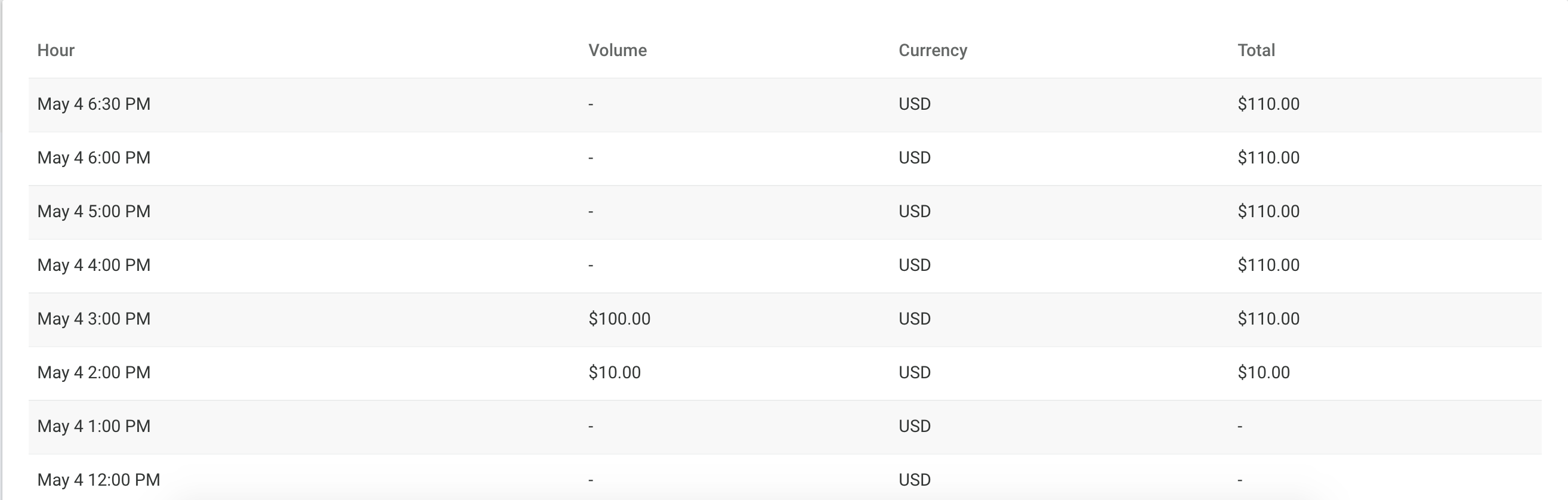Select the May 4 12:00 PM hour cell
Screen dimensions: 1568x500
(98, 479)
